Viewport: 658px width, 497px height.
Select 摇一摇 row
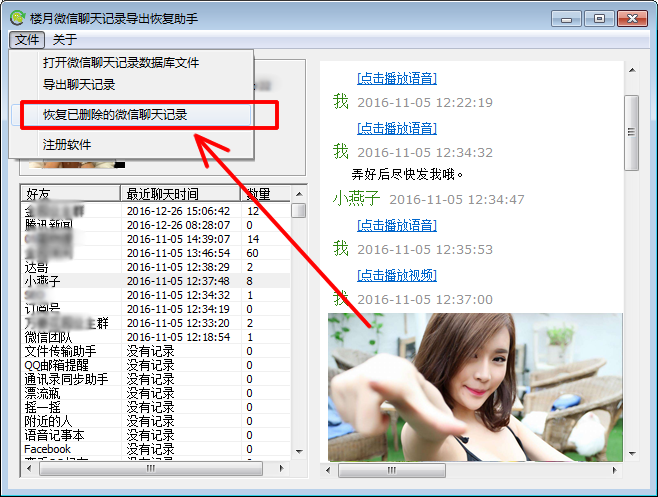pyautogui.click(x=156, y=407)
